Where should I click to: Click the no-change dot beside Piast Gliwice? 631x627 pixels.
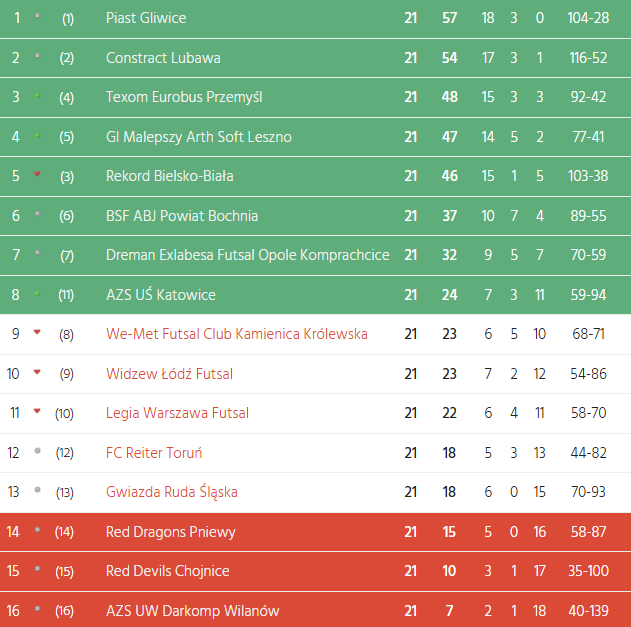click(x=37, y=17)
